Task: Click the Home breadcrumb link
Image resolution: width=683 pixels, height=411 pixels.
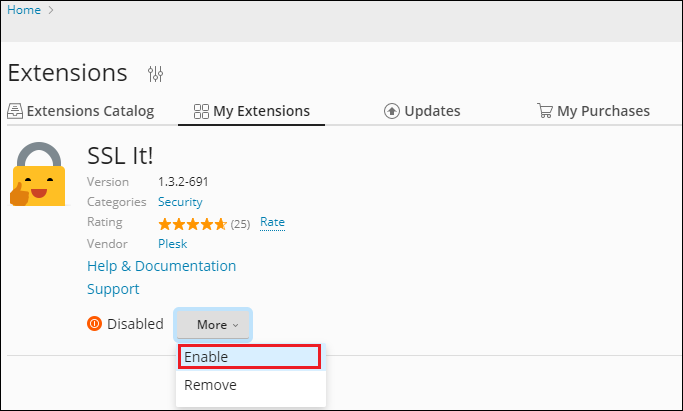Action: coord(24,10)
